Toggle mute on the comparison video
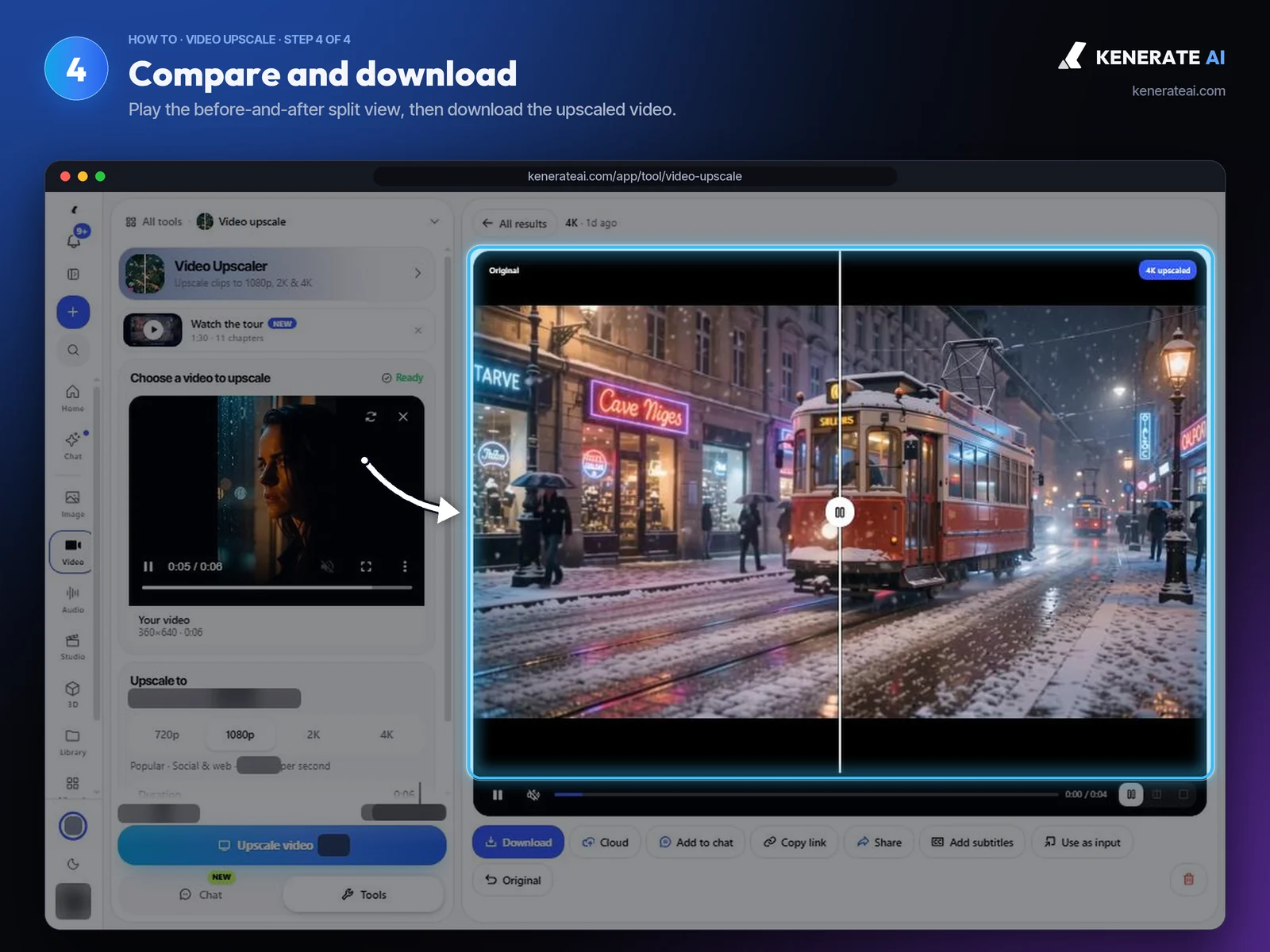 tap(533, 794)
